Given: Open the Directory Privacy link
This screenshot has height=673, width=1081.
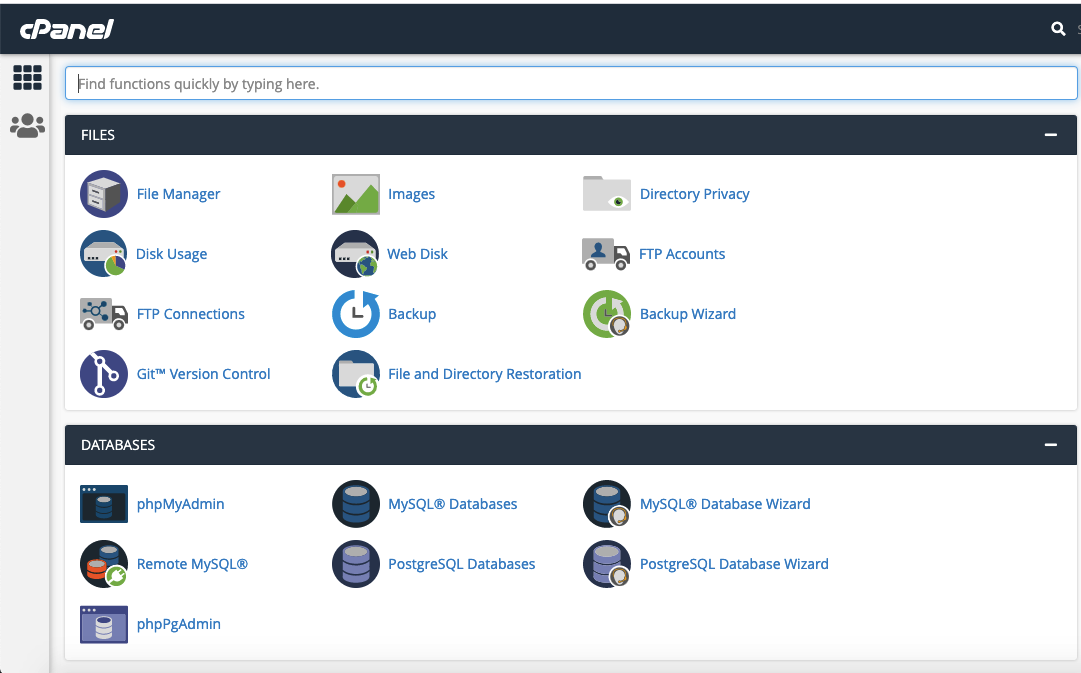Looking at the screenshot, I should click(x=694, y=194).
